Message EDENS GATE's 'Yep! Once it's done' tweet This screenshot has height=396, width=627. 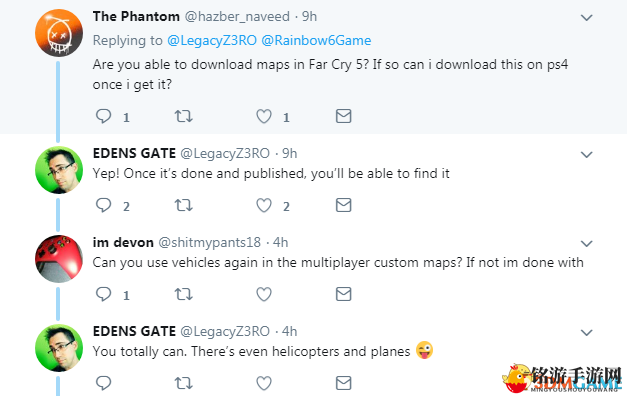(343, 205)
